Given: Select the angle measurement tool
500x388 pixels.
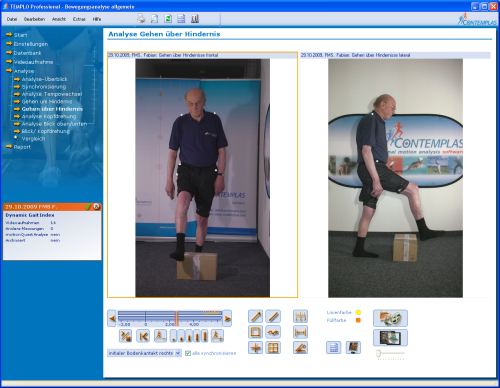Looking at the screenshot, I should pos(300,348).
